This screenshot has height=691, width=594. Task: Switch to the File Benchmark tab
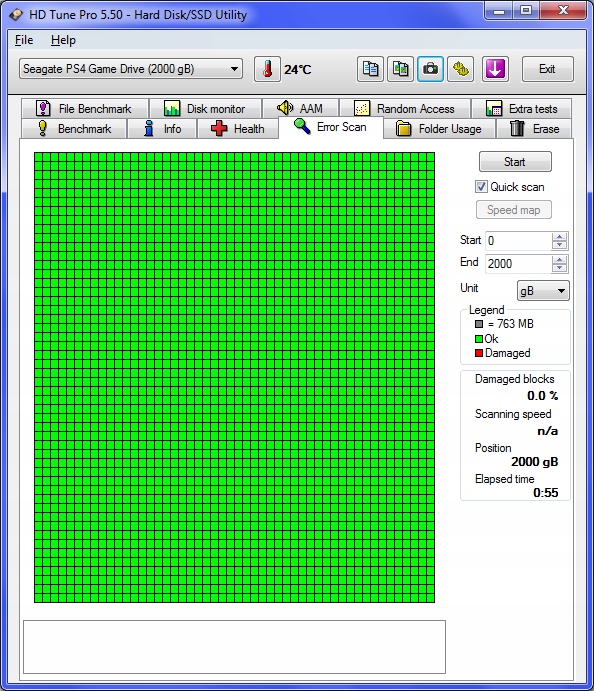[85, 108]
